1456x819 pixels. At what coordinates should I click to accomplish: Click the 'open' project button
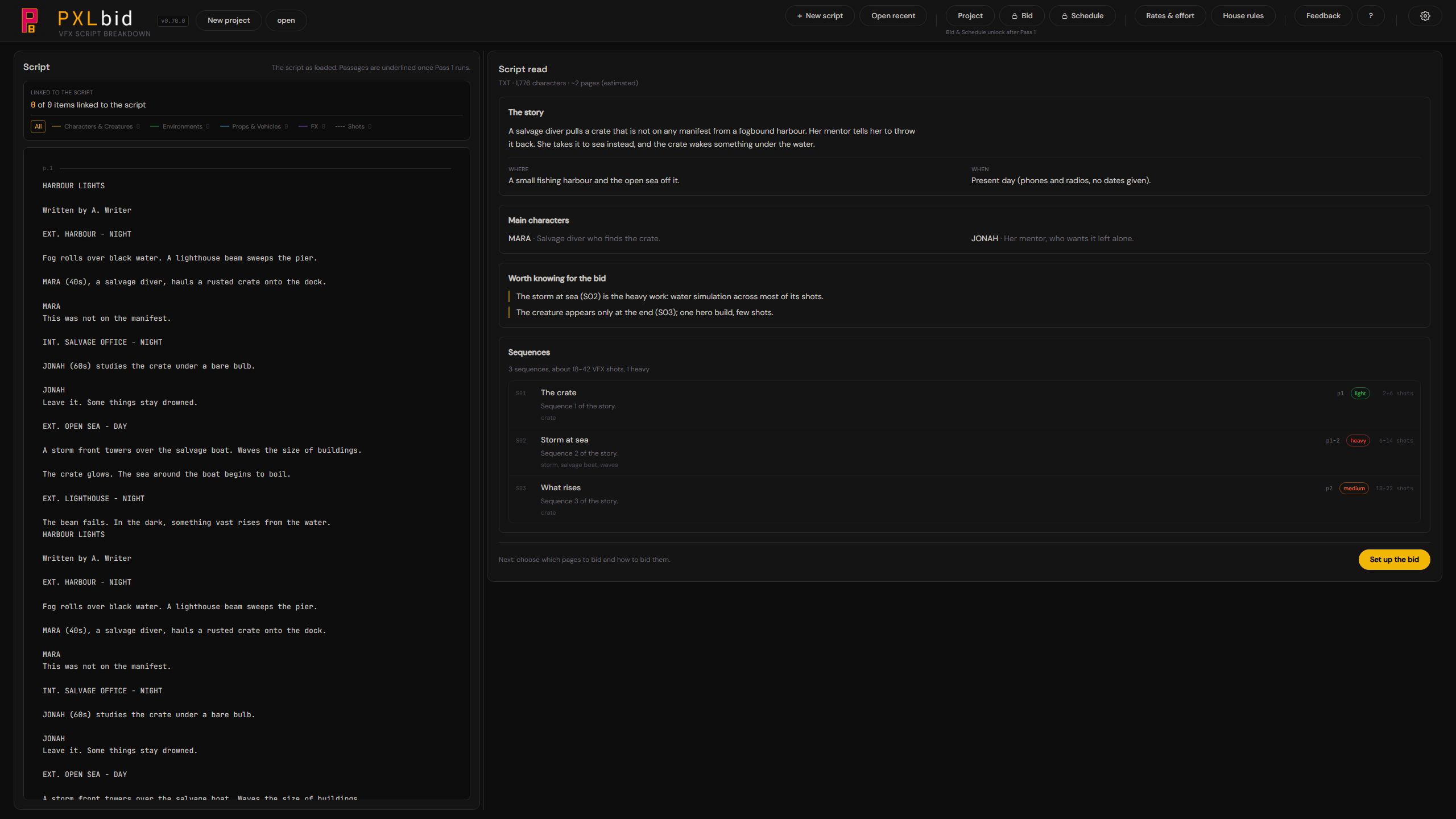coord(286,20)
